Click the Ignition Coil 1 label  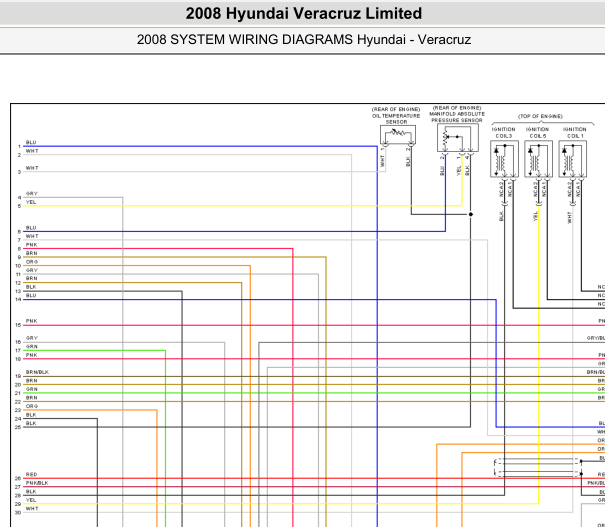pyautogui.click(x=575, y=133)
